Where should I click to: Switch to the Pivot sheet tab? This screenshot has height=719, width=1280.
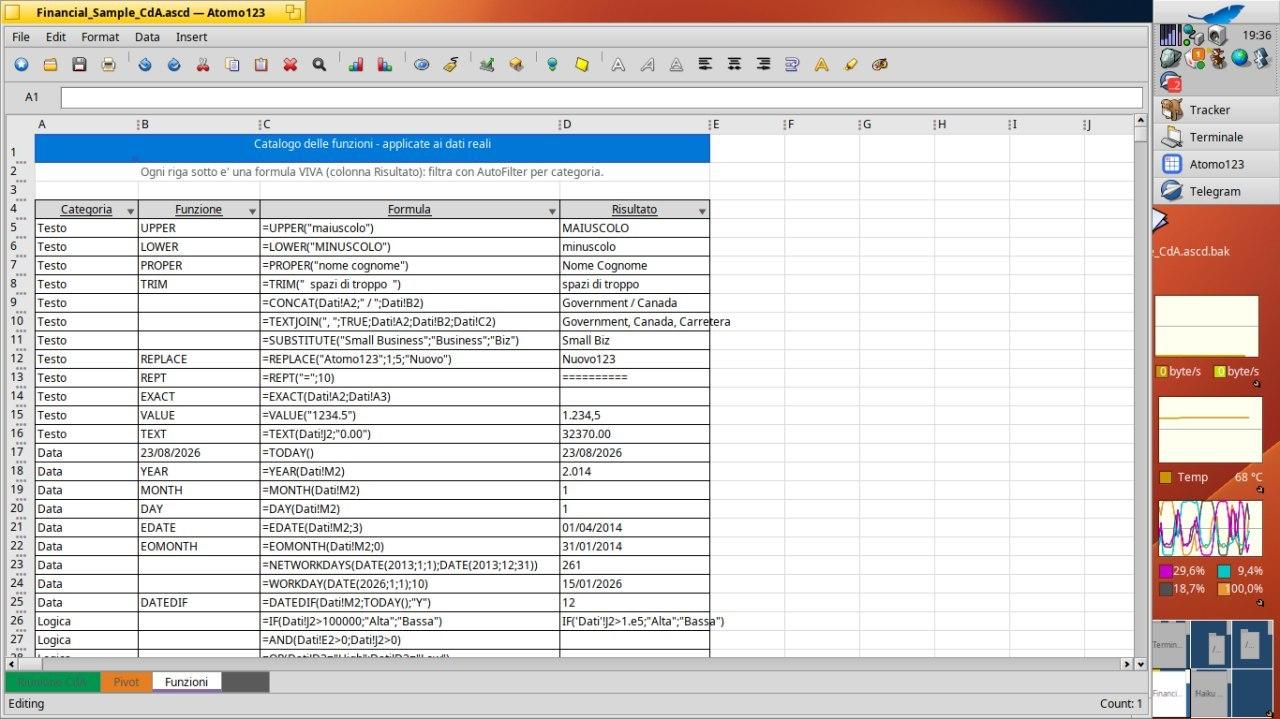[x=126, y=682]
